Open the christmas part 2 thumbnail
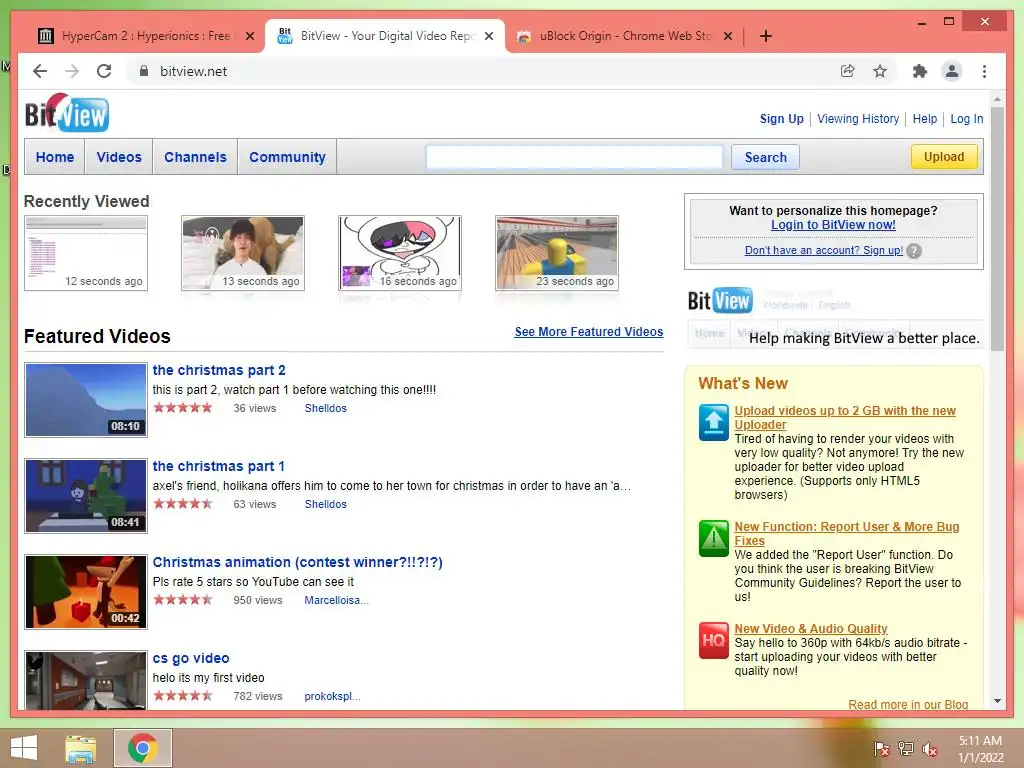Screen dimensions: 1024x768 point(86,400)
